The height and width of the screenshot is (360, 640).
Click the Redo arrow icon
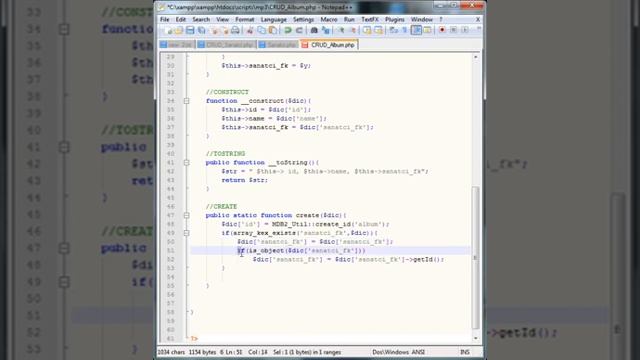(299, 30)
